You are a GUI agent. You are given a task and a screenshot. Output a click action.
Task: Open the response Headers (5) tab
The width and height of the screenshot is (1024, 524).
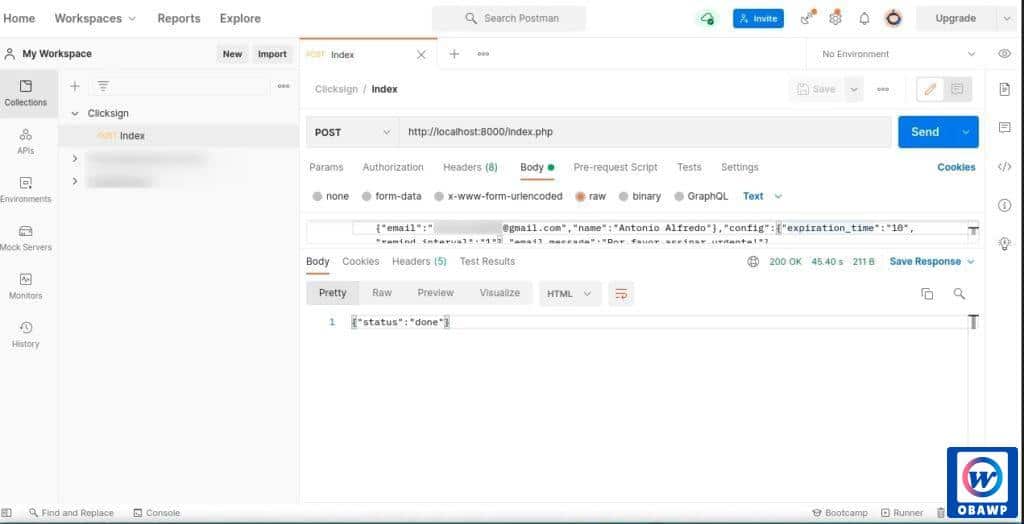419,261
